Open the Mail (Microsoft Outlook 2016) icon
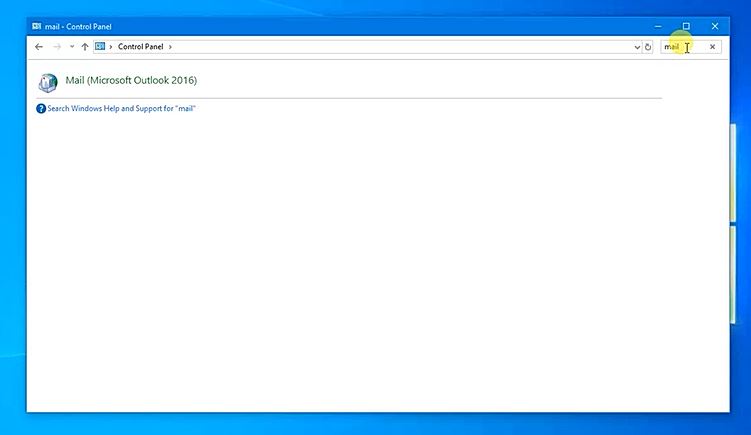Viewport: 751px width, 435px height. (48, 83)
